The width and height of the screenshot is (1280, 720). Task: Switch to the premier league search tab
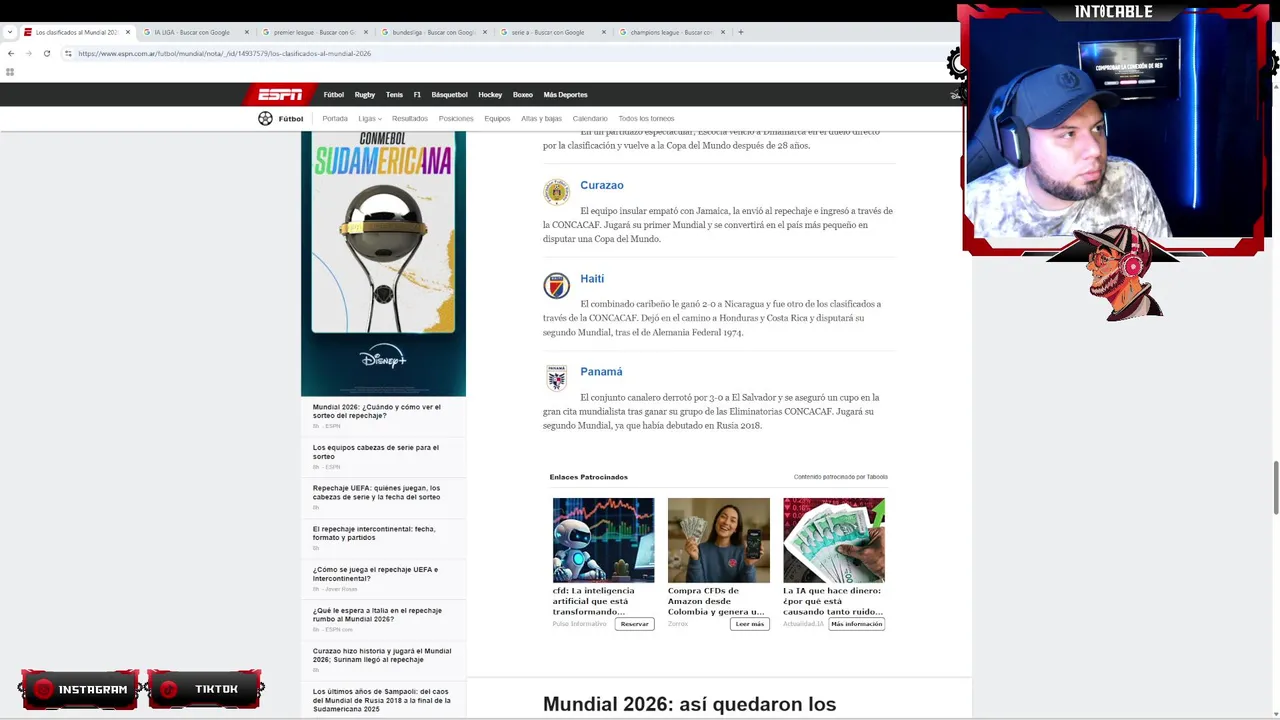315,32
